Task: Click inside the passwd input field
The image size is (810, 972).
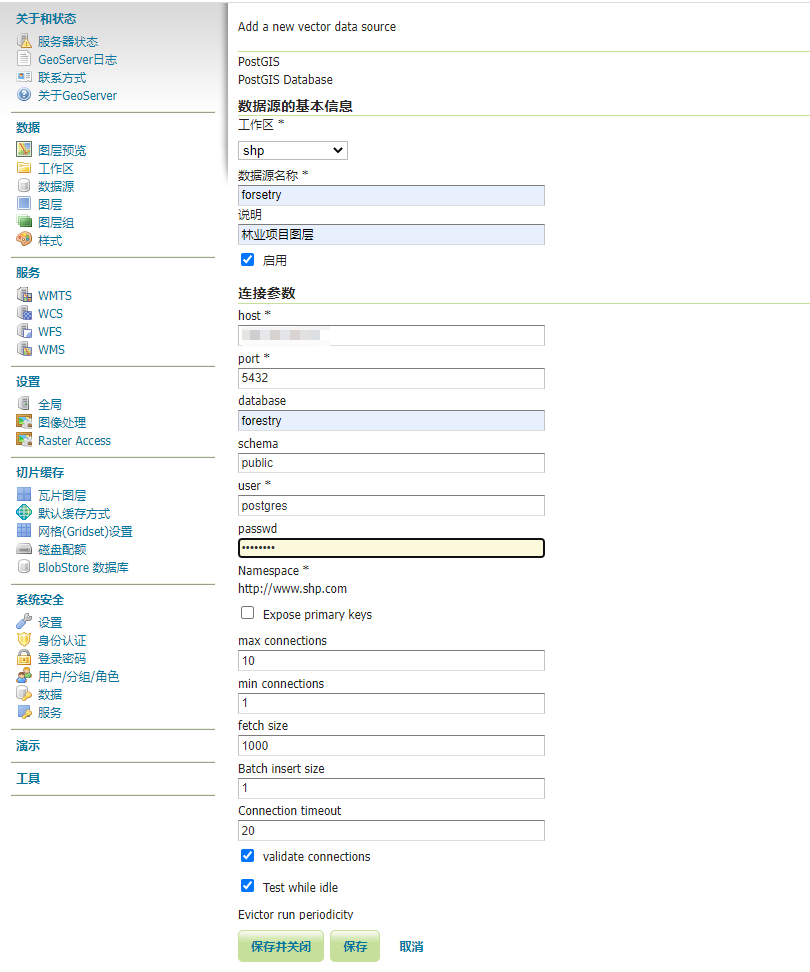Action: click(390, 547)
